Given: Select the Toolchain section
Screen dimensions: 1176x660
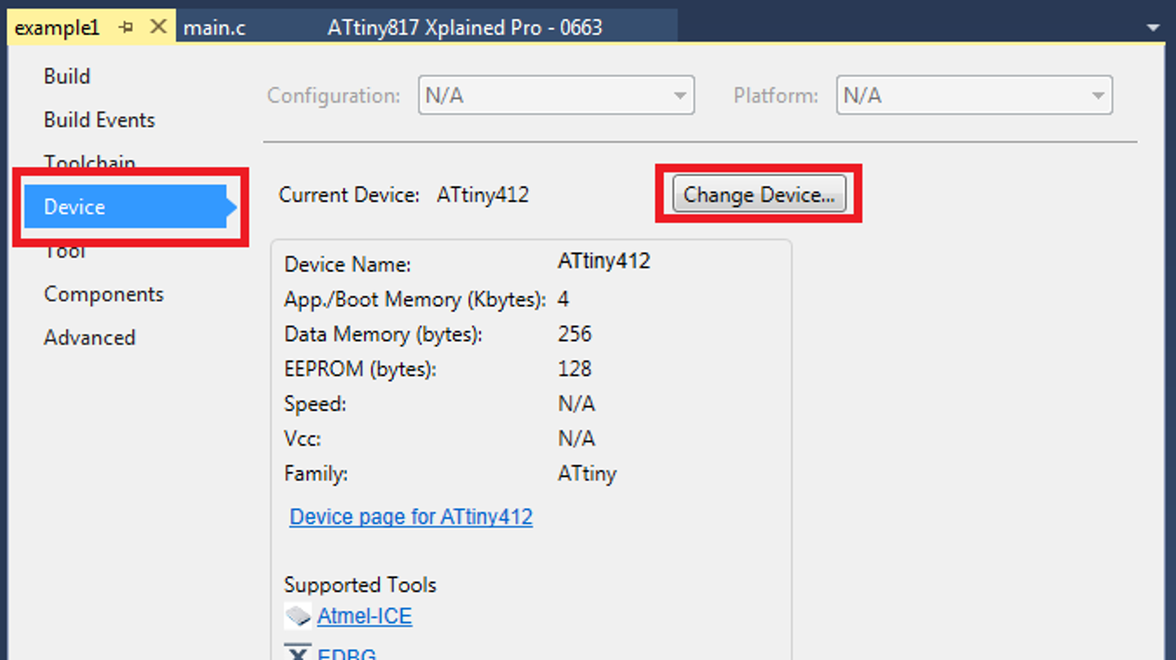Looking at the screenshot, I should pos(89,161).
